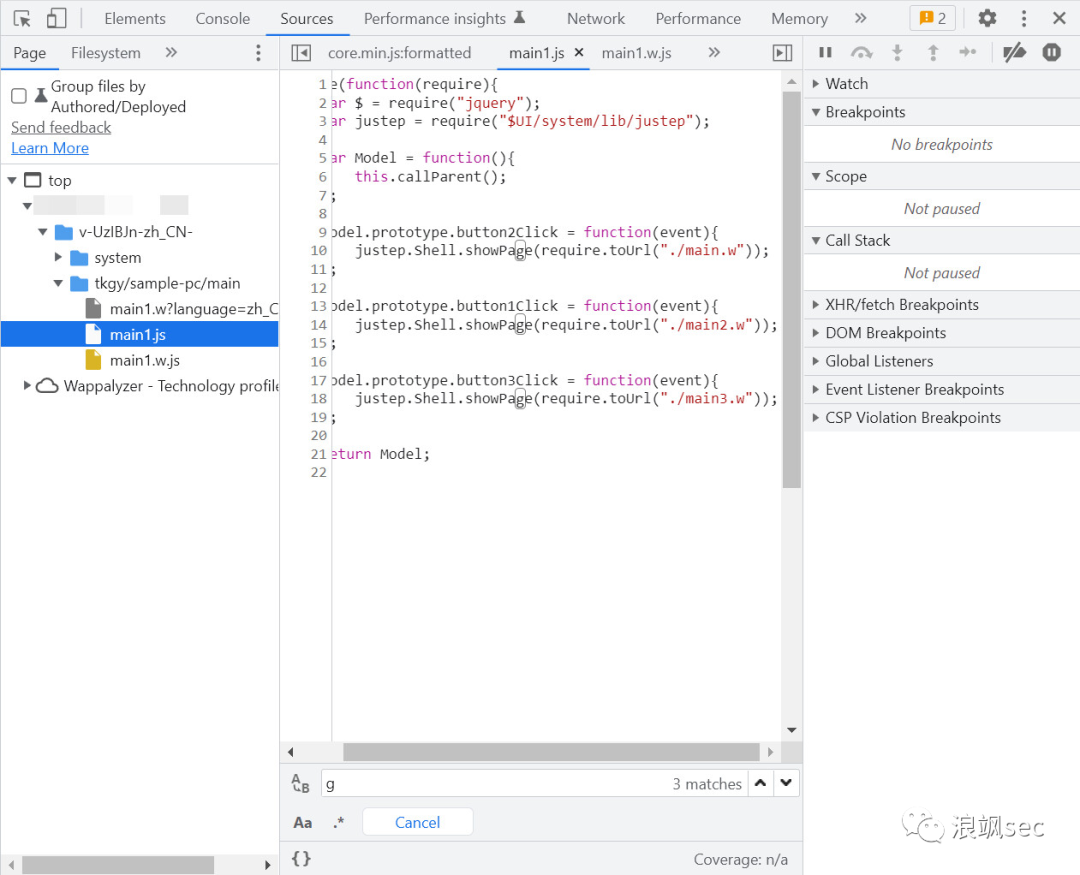Switch to the Elements tab

(135, 19)
